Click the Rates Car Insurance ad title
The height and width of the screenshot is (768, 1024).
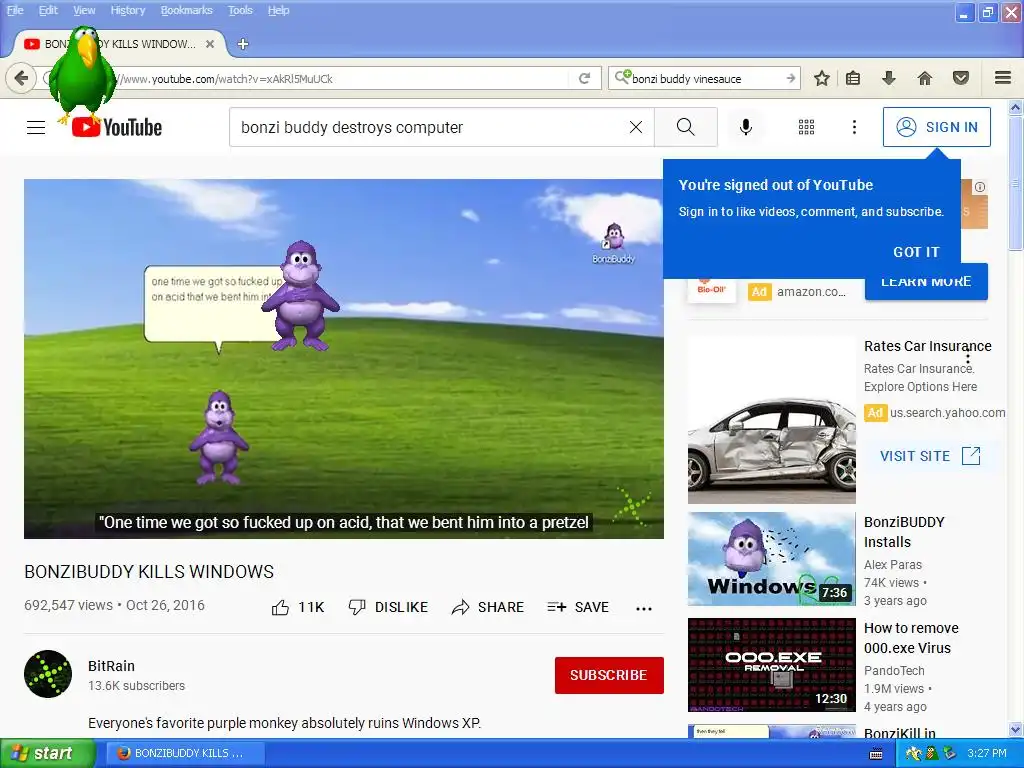coord(927,346)
